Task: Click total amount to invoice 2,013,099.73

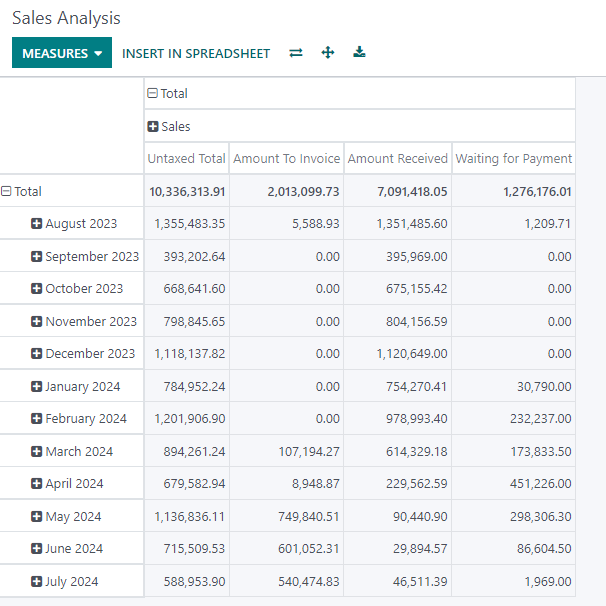Action: tap(286, 191)
